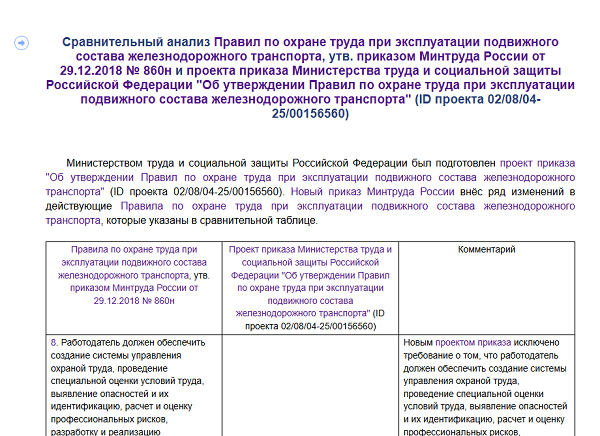Click the text "которые указаны в сравнительной таблице."

pos(212,220)
